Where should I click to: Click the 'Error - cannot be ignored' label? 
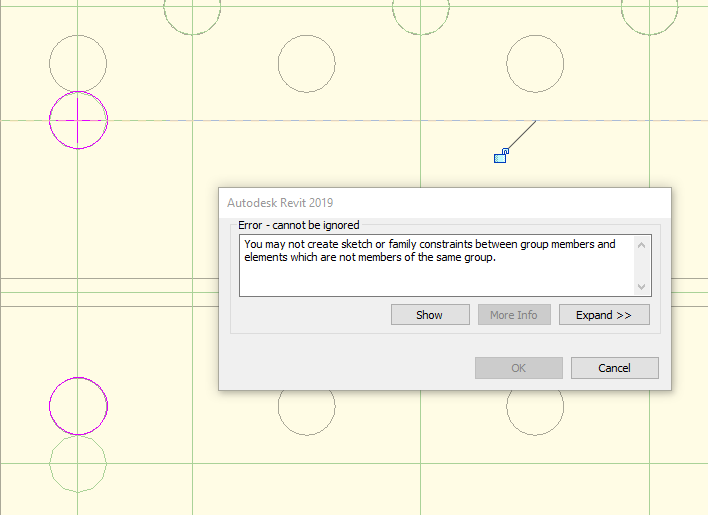[299, 225]
